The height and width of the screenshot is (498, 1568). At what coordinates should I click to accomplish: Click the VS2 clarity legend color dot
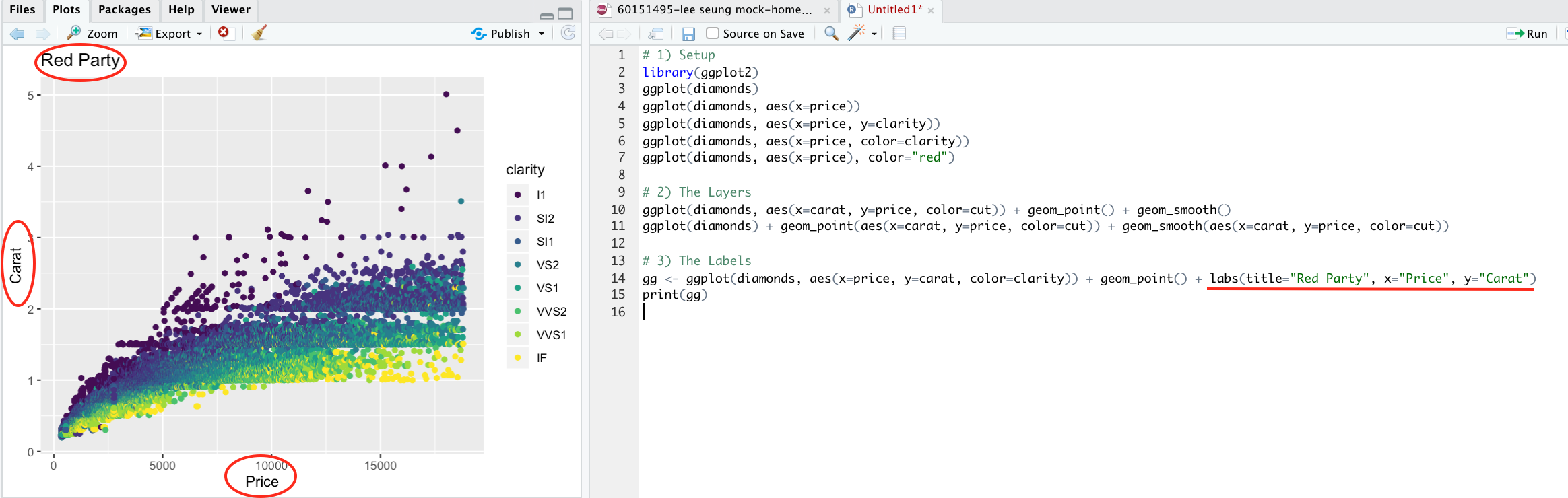point(517,264)
